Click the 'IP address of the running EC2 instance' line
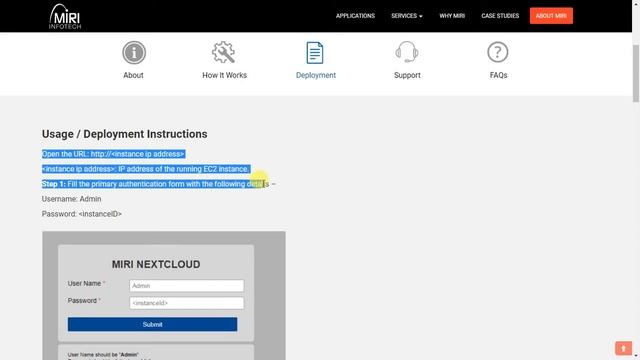The image size is (640, 360). [146, 169]
